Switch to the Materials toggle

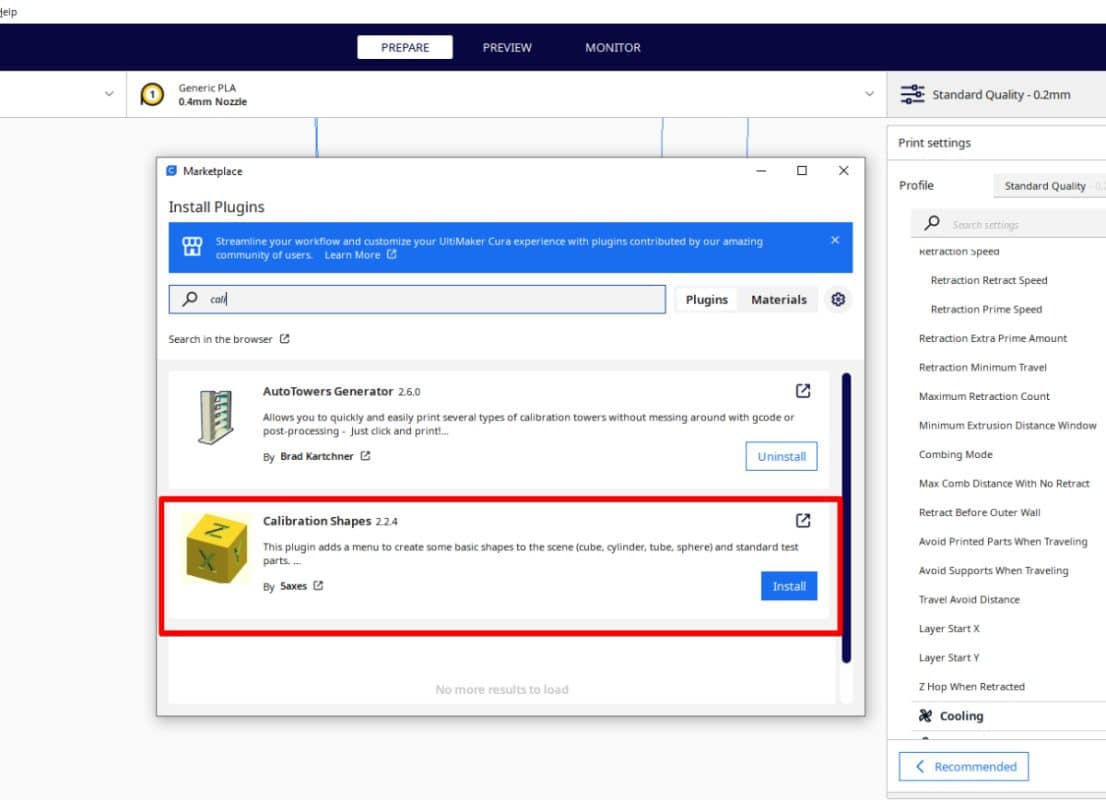(x=778, y=299)
